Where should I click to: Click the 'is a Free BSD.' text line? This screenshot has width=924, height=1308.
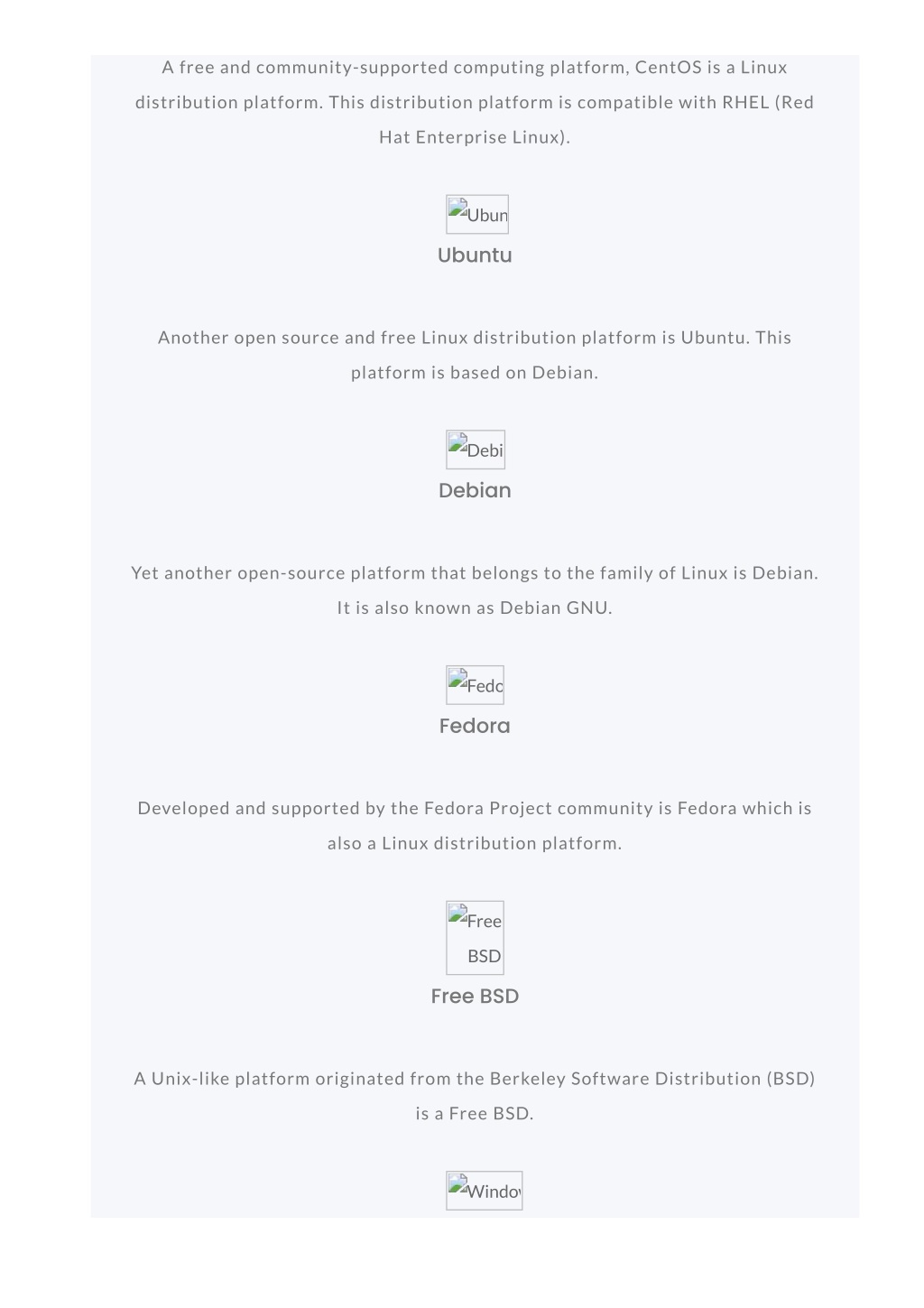coord(475,1114)
